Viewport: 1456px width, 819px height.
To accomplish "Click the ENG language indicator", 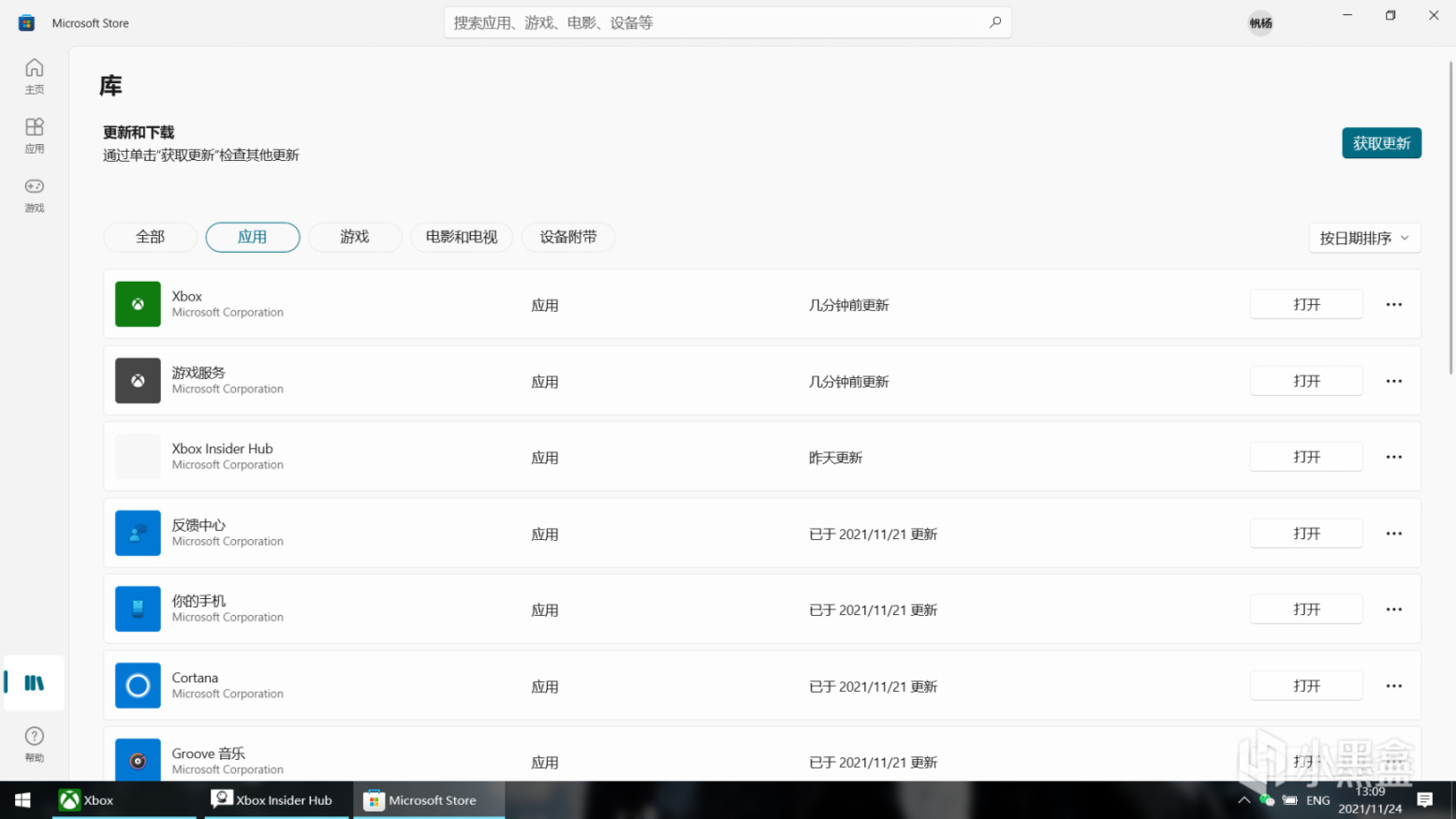I will coord(1318,800).
